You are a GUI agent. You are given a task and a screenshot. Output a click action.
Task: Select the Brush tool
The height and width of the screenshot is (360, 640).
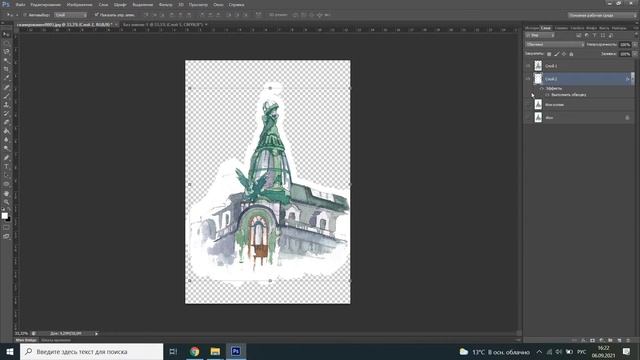tap(6, 96)
